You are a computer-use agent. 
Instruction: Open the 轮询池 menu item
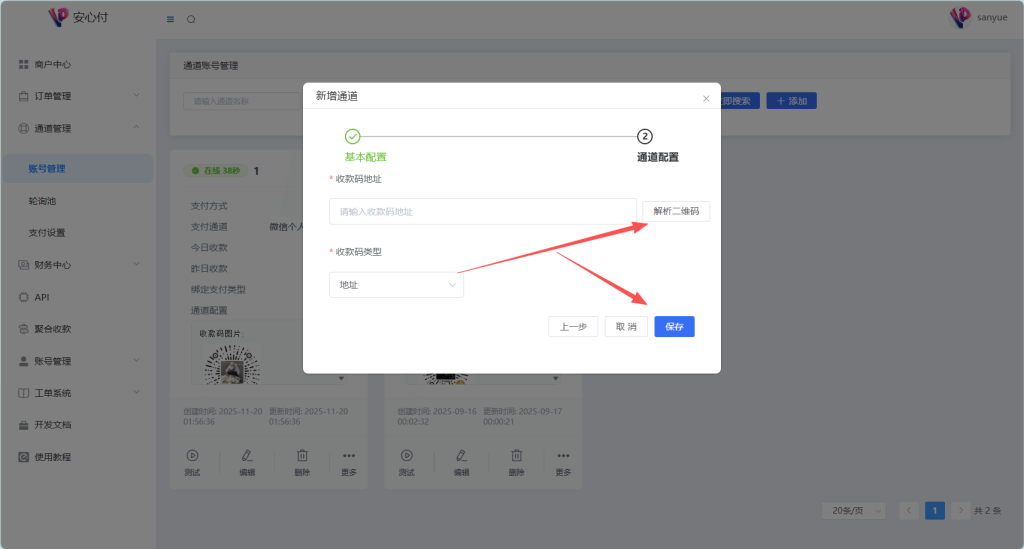[x=43, y=201]
